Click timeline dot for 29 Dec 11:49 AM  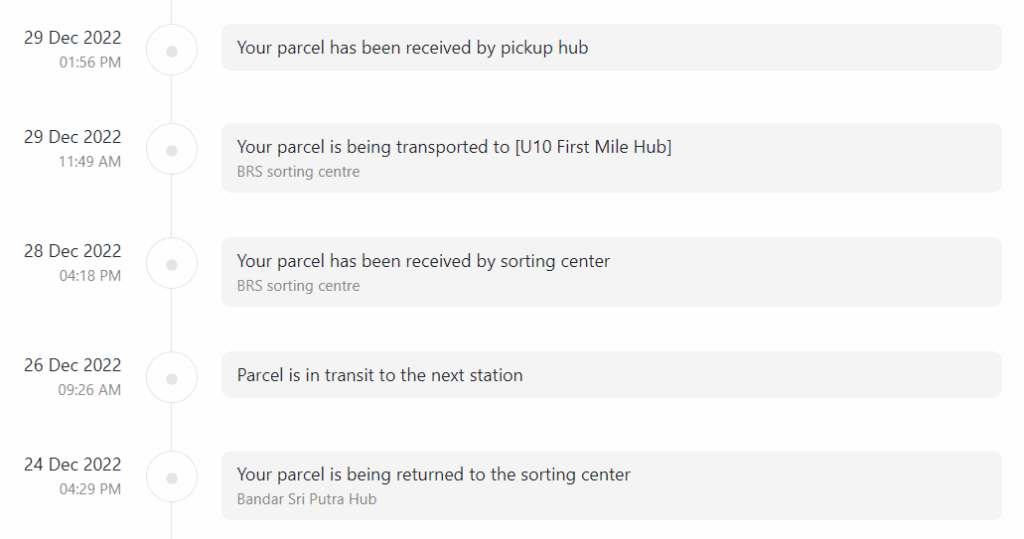[172, 150]
